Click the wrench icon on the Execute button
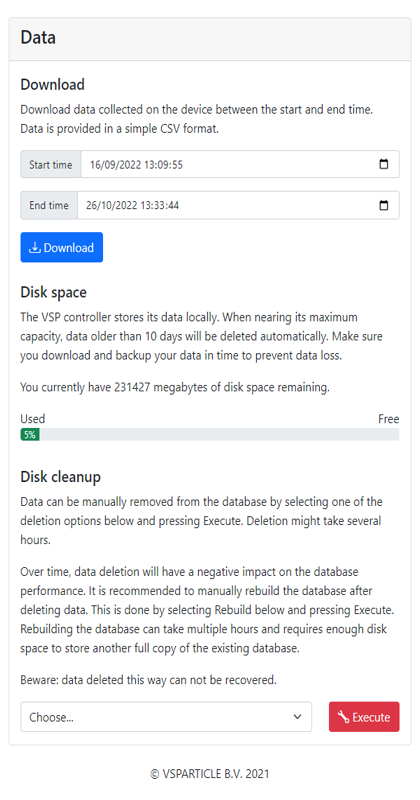 click(344, 717)
